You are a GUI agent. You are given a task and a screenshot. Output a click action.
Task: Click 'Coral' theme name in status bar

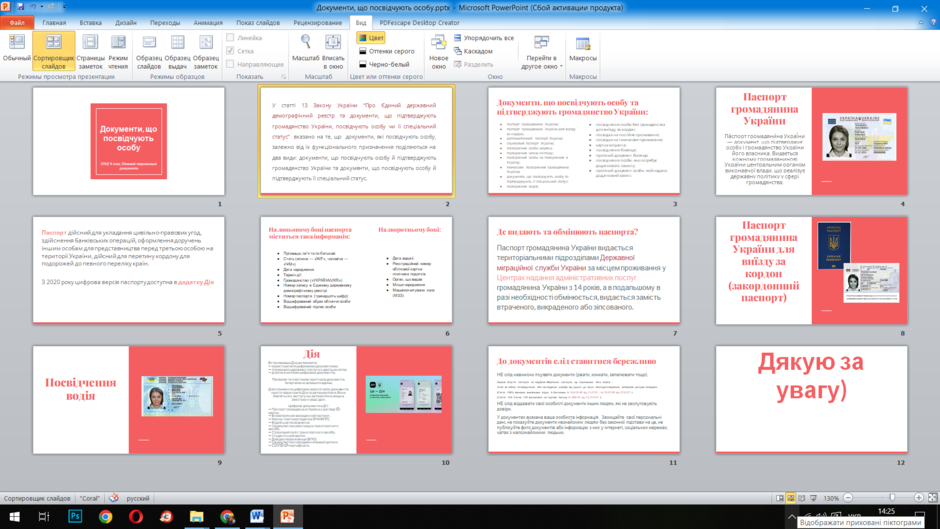pos(90,498)
